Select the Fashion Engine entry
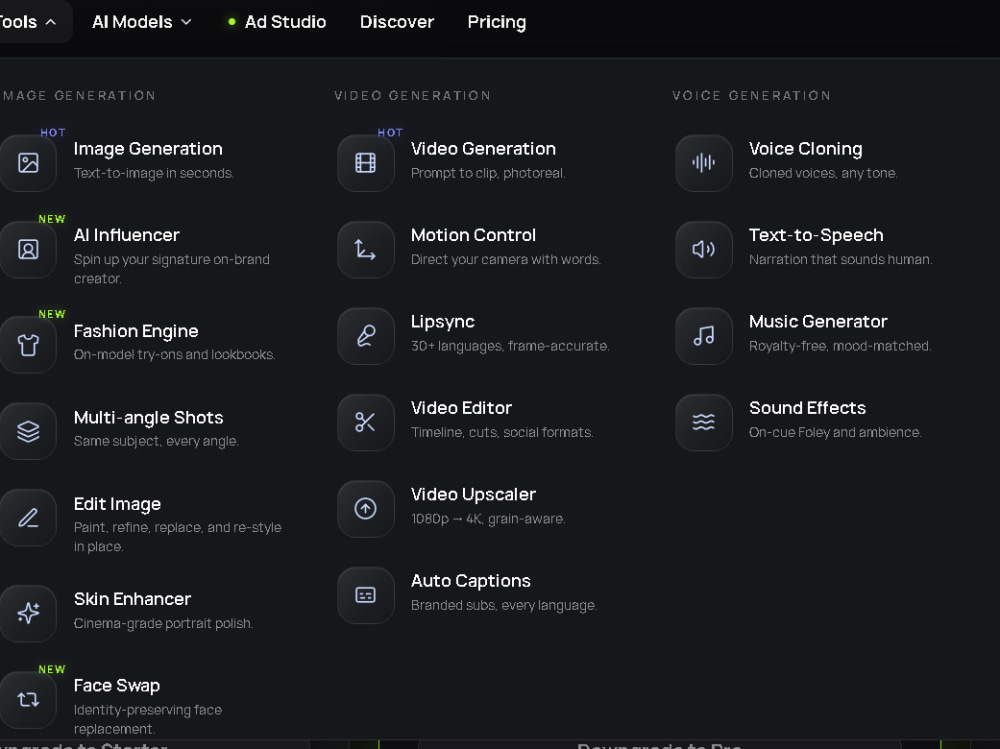Screen dimensions: 1000x749 tap(136, 331)
